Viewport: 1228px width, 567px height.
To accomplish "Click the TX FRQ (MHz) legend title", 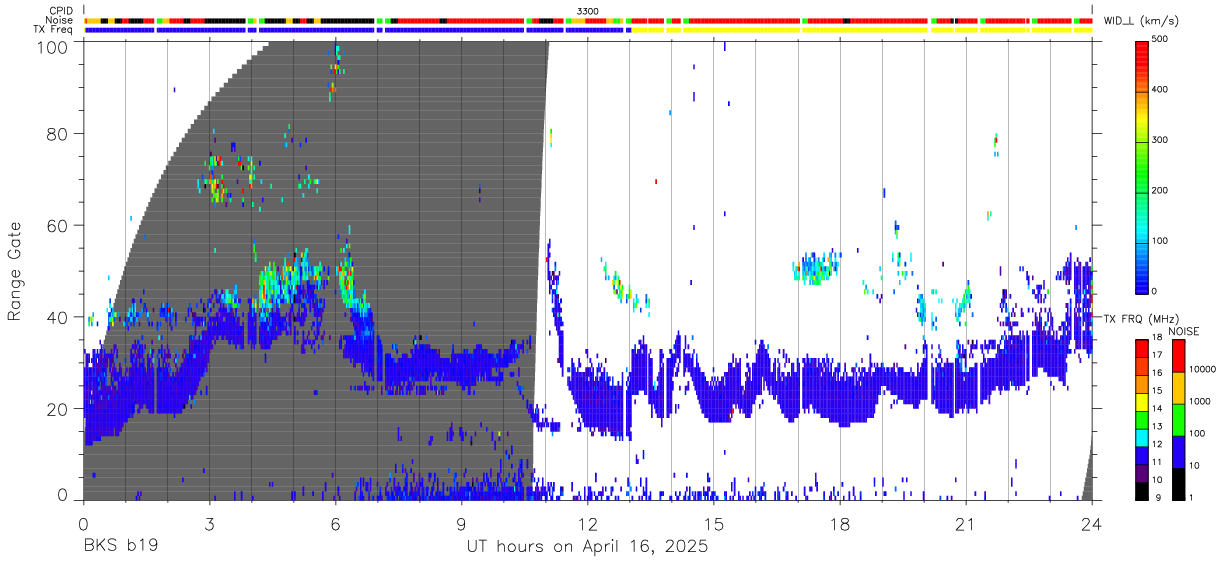I will [1141, 318].
